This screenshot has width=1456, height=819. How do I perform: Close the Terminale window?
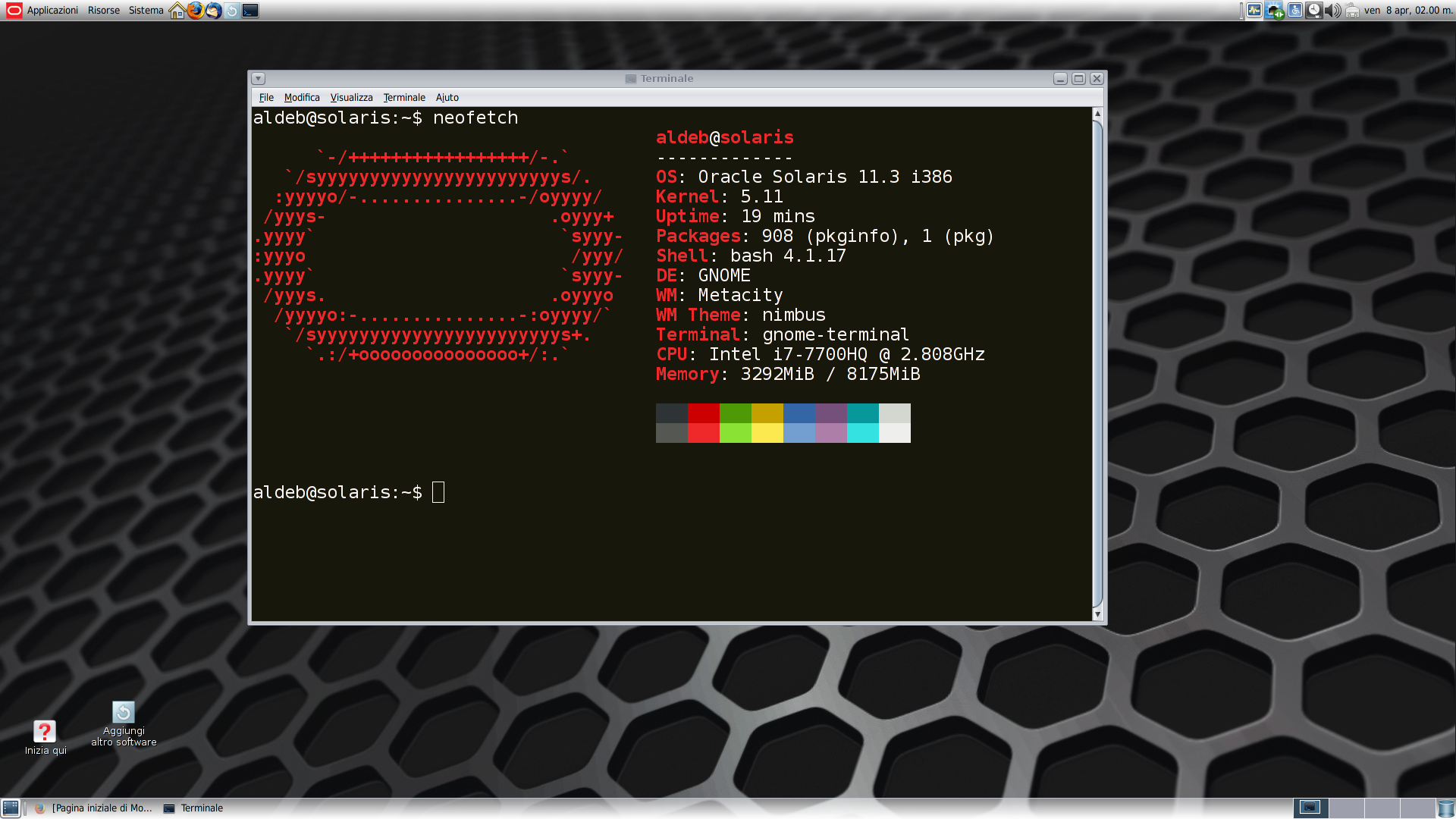(1097, 79)
